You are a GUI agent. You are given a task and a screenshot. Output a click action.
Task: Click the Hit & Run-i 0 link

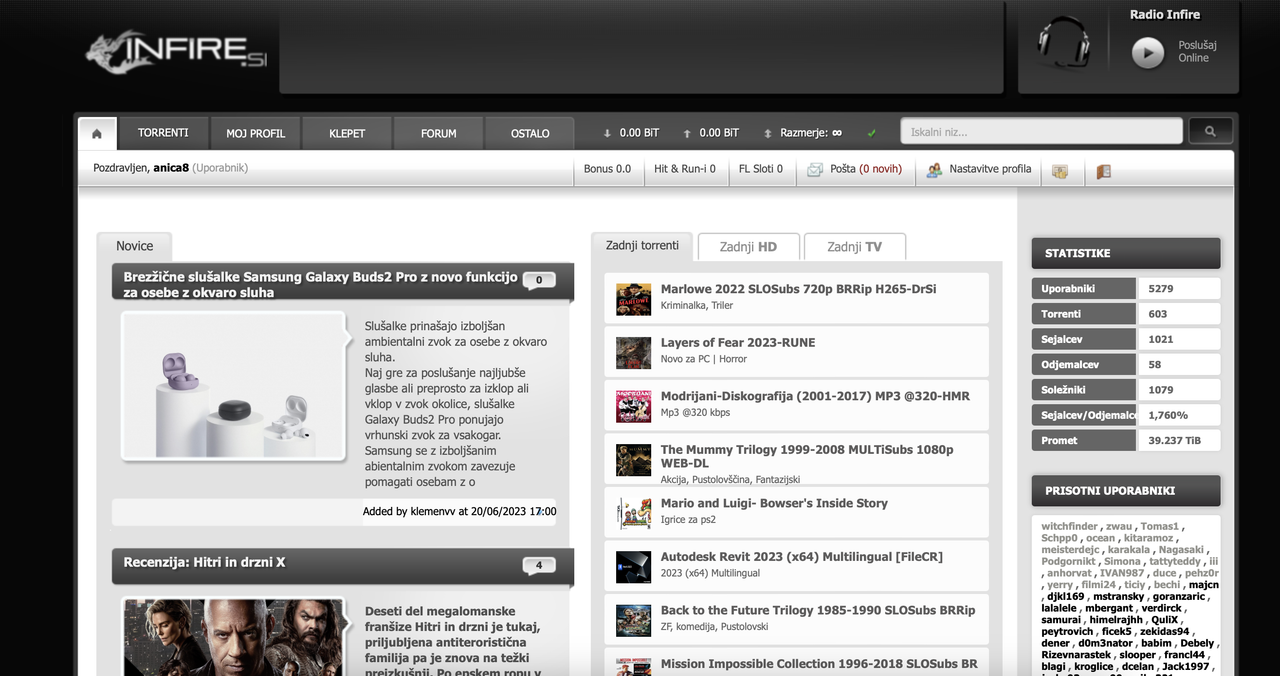tap(685, 169)
